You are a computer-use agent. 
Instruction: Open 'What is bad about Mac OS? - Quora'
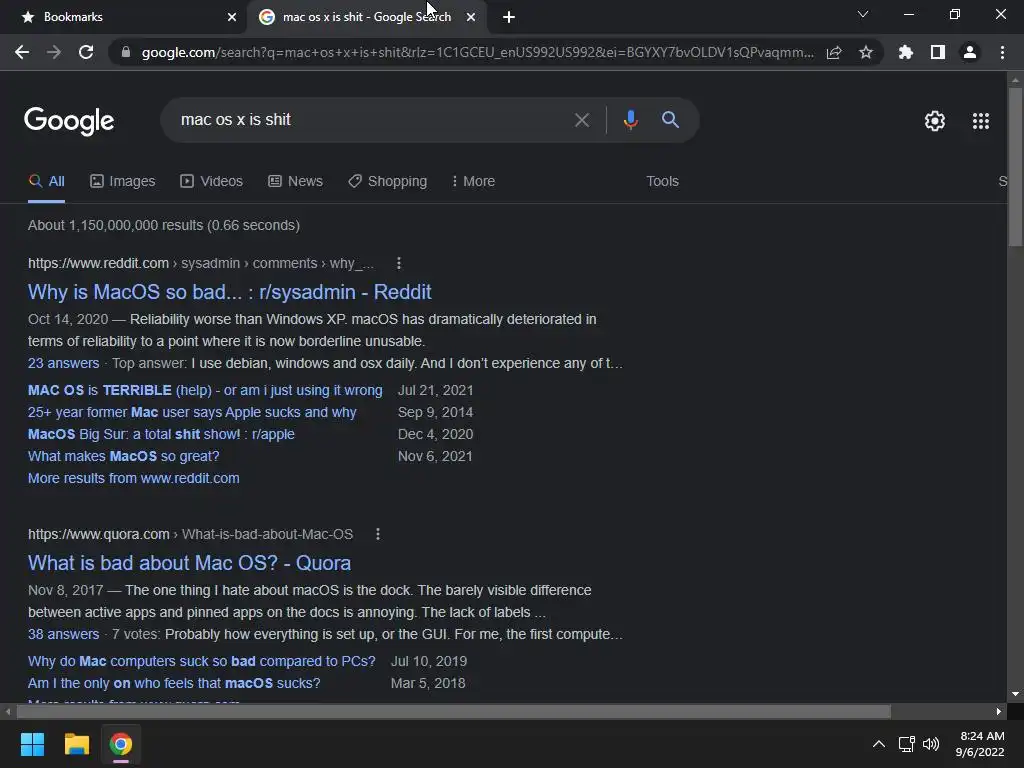(189, 563)
